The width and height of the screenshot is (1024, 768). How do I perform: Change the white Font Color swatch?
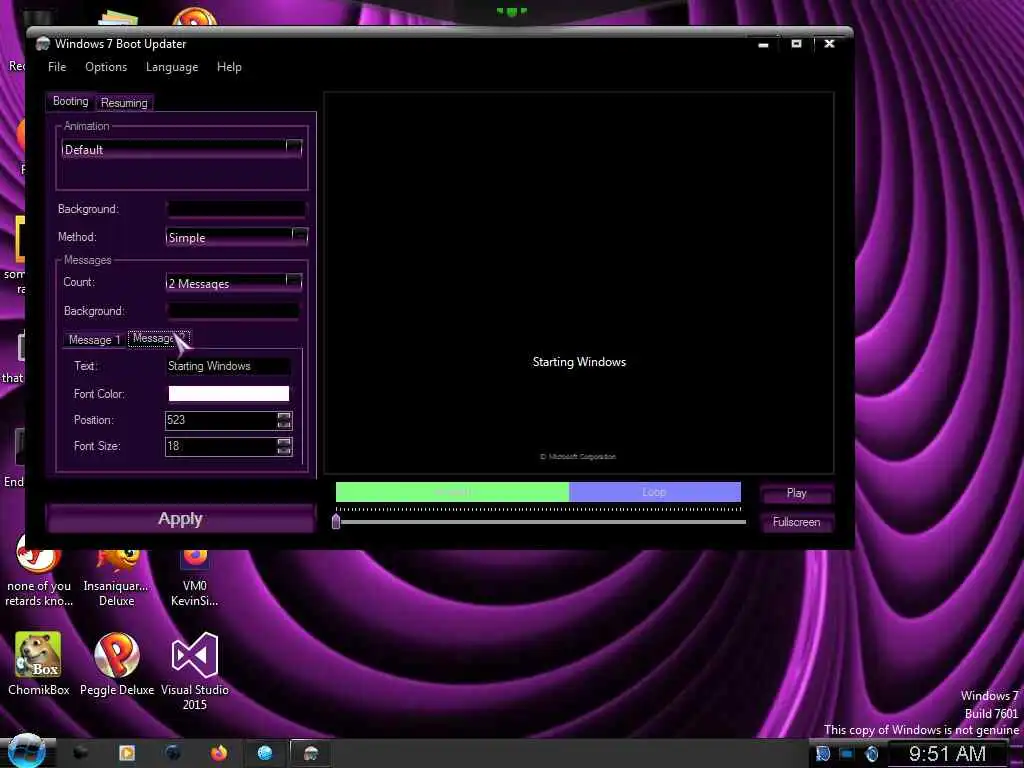(x=229, y=393)
